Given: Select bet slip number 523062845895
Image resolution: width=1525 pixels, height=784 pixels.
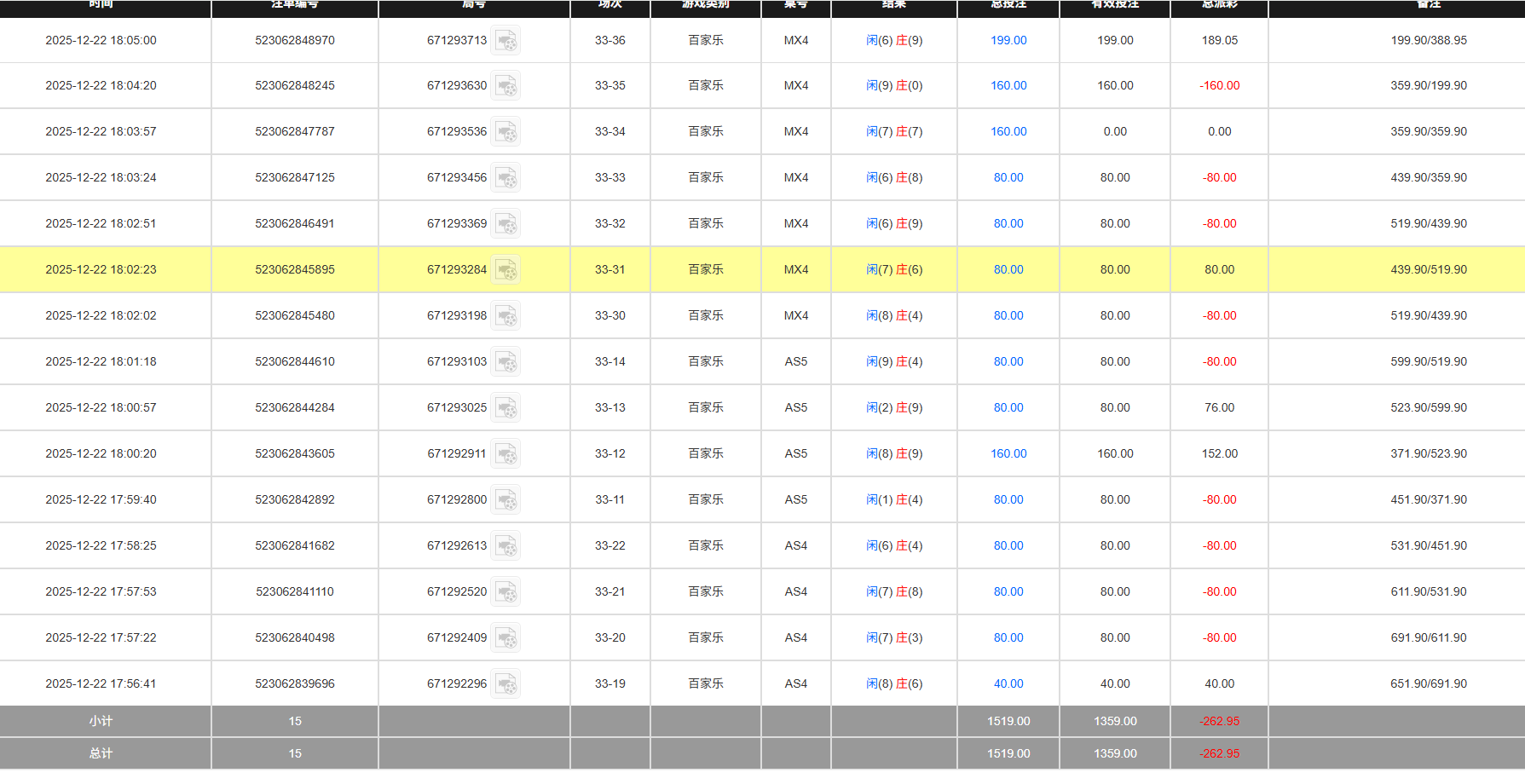Looking at the screenshot, I should (x=295, y=269).
